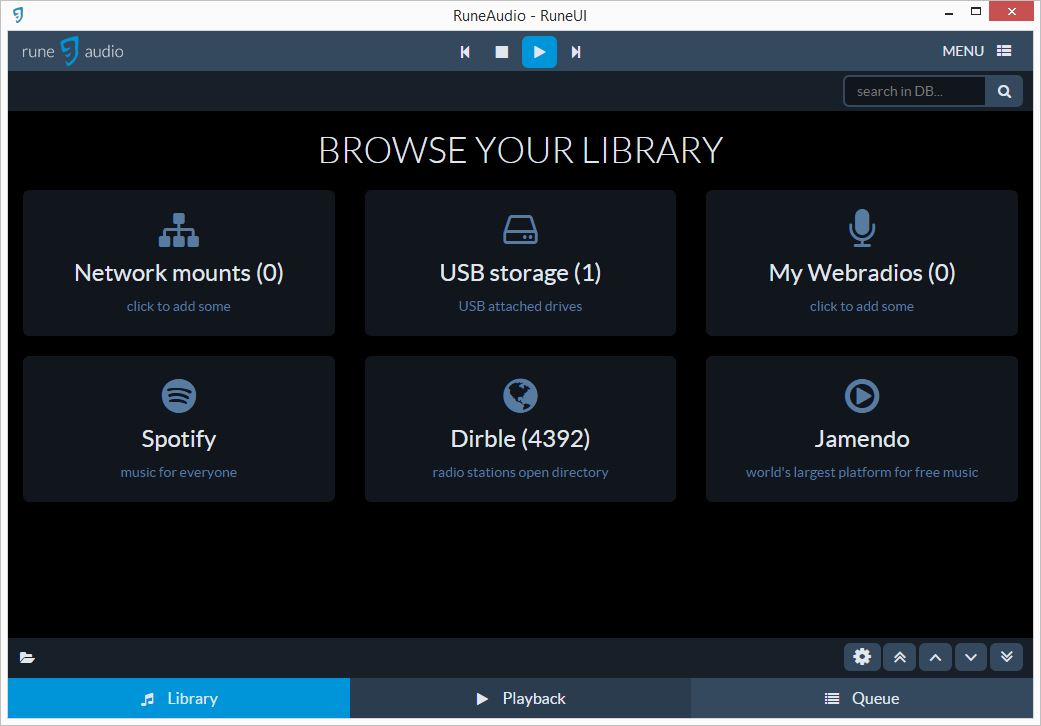Viewport: 1041px width, 726px height.
Task: Click 'radio stations open directory' subtitle
Action: (x=520, y=472)
